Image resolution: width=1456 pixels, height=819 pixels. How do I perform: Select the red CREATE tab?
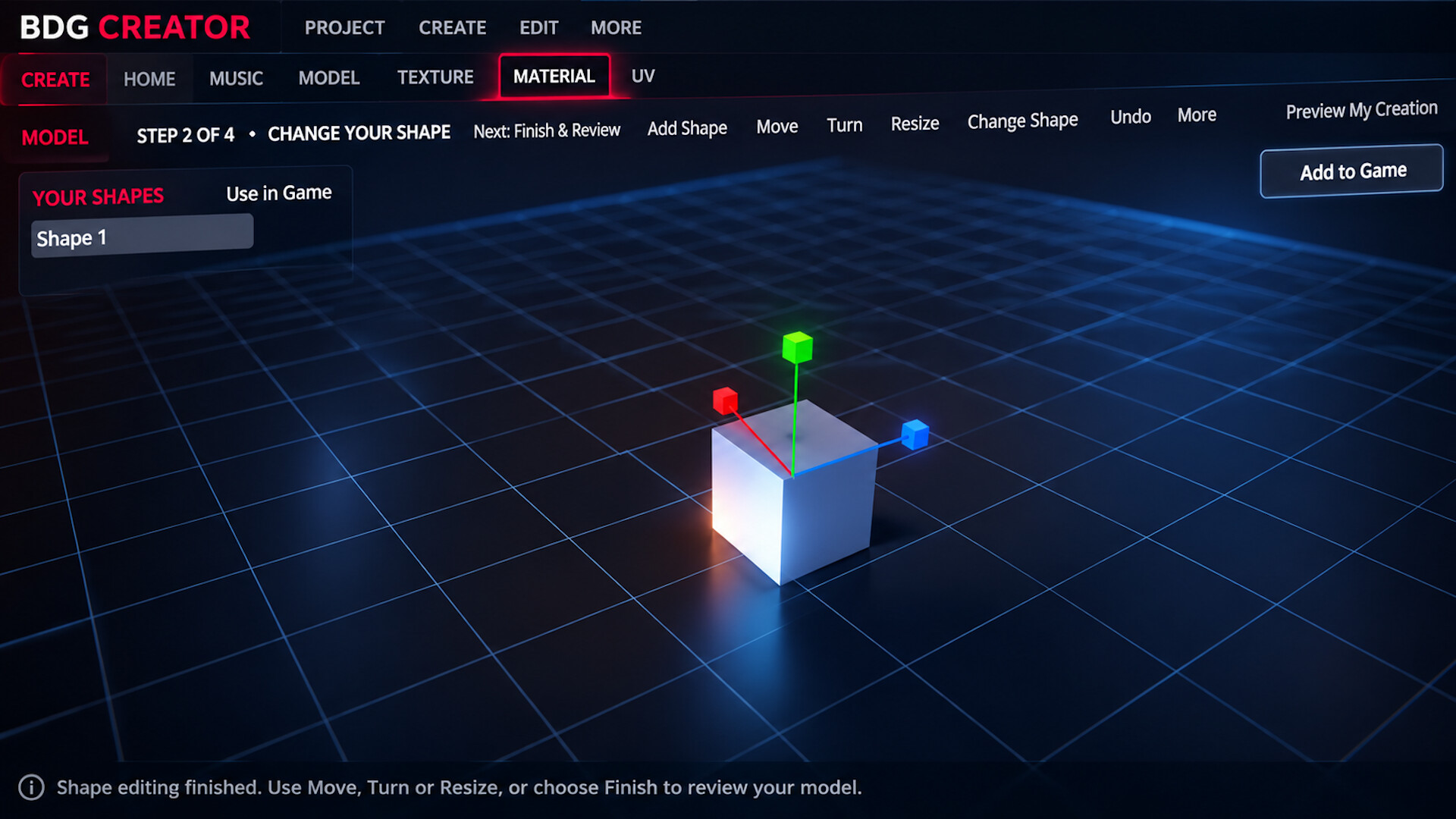tap(55, 80)
